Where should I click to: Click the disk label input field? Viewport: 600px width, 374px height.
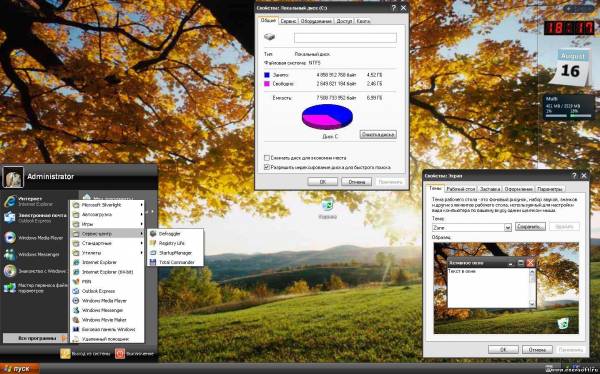[345, 38]
